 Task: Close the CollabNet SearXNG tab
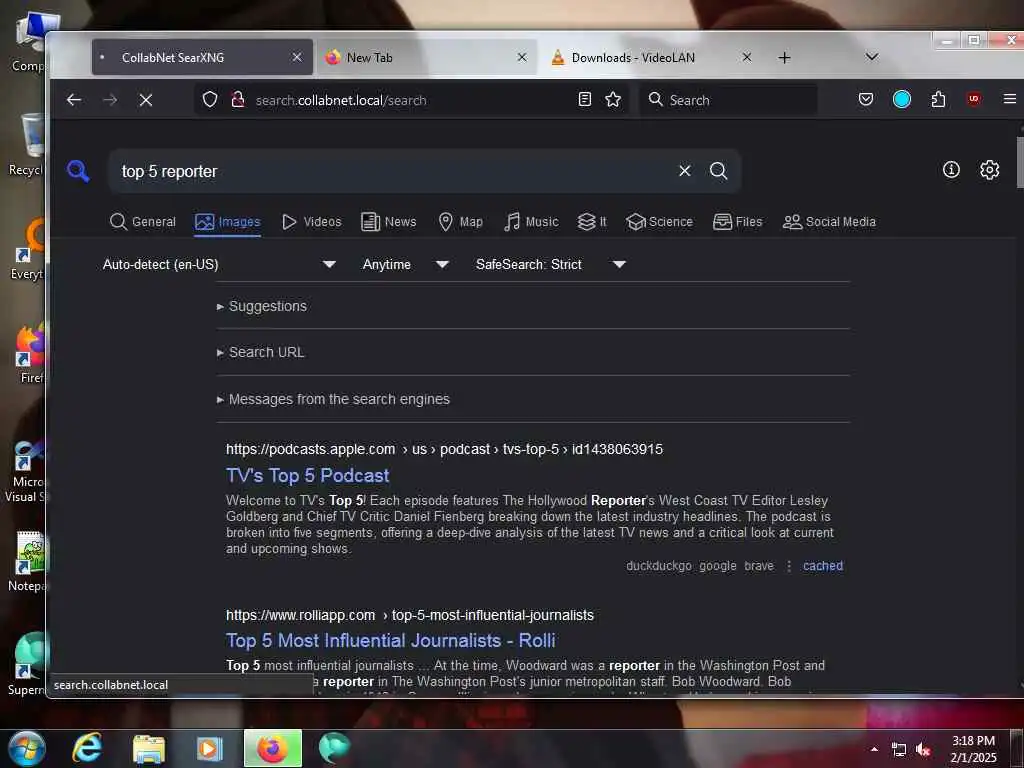[x=297, y=57]
